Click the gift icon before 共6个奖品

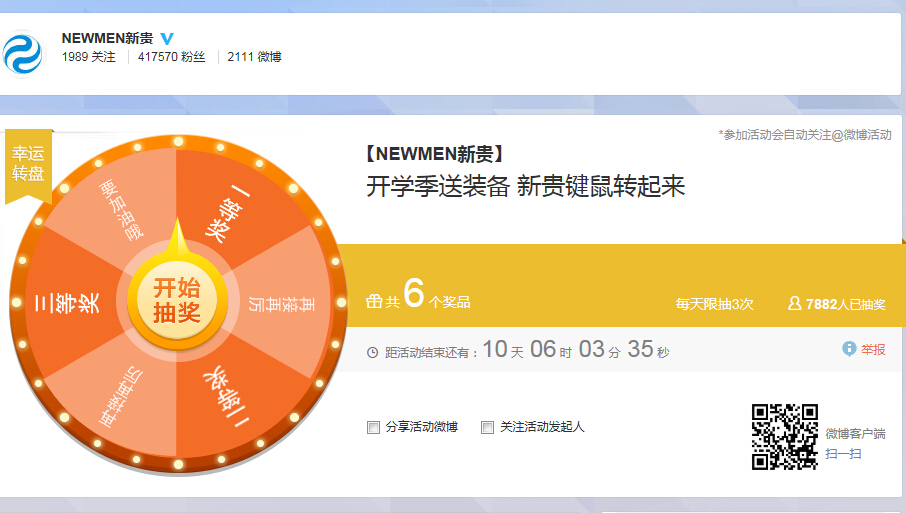pyautogui.click(x=374, y=301)
